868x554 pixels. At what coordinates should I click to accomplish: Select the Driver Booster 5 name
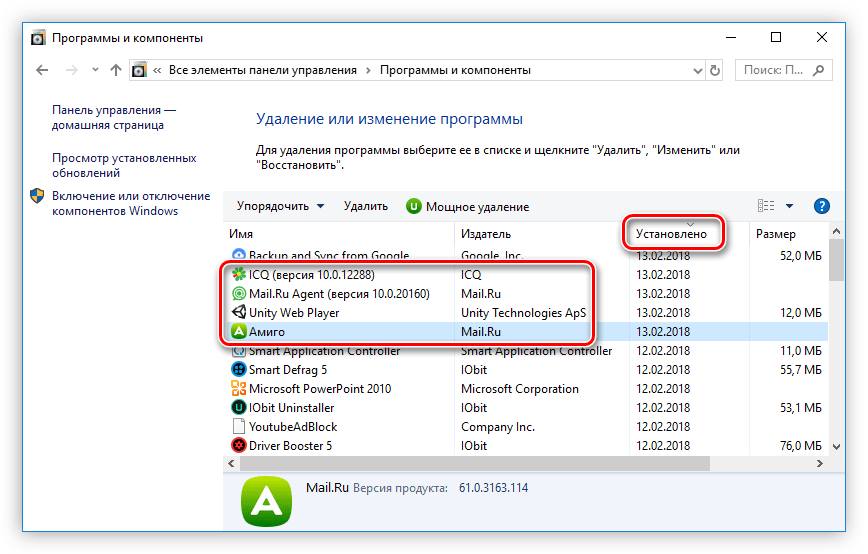pos(291,446)
